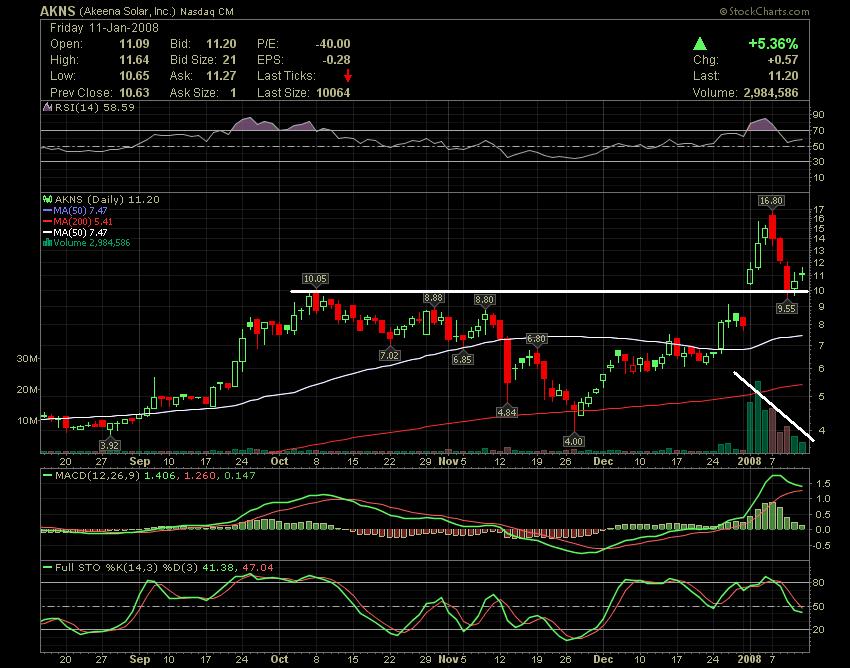The height and width of the screenshot is (668, 850).
Task: Click the red down arrow after Last Ticks
Action: [x=348, y=75]
